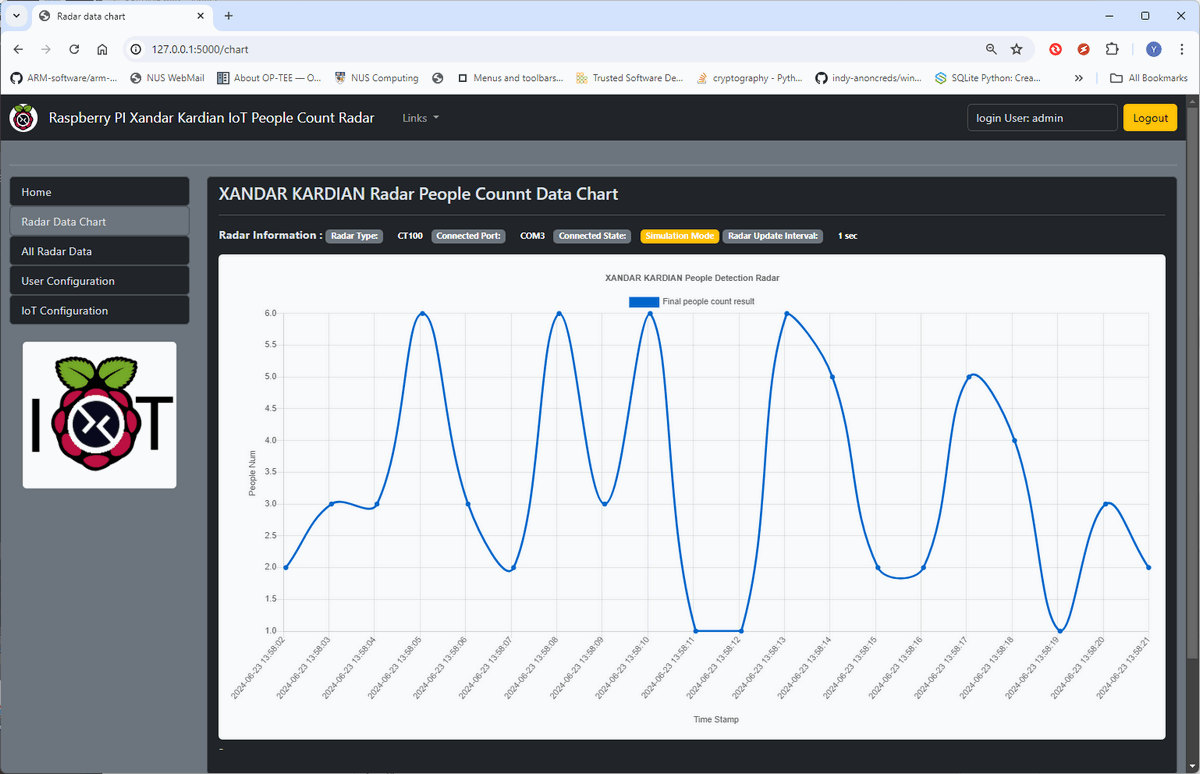Focus the address bar showing 127.0.0.1:5000/chart

(560, 49)
